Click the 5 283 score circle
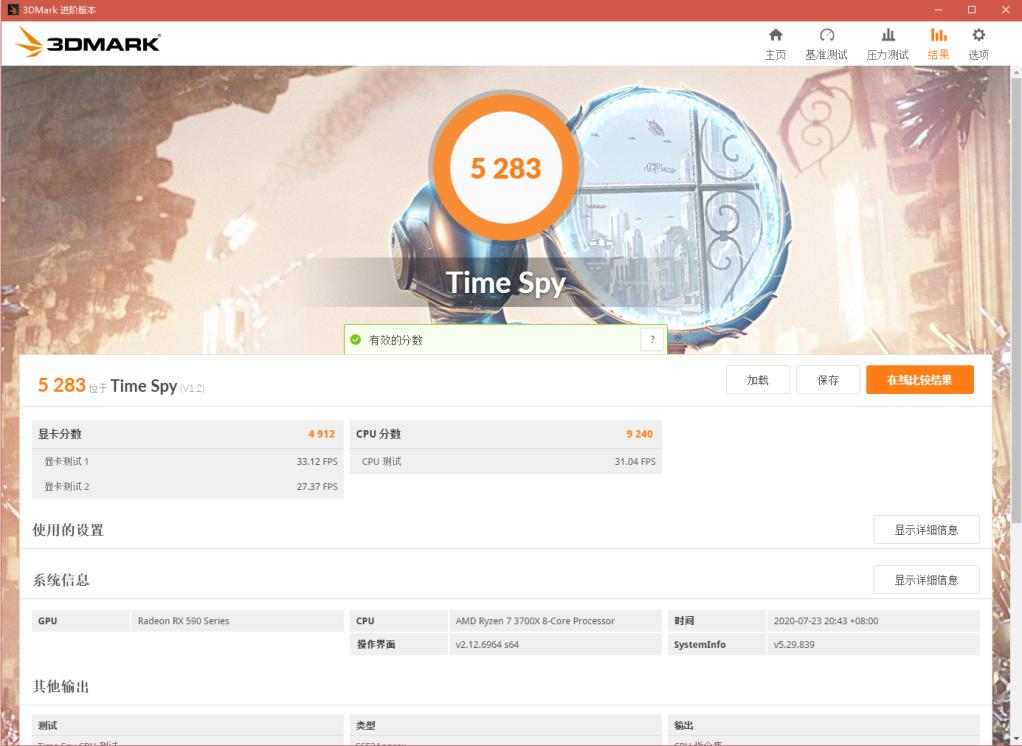1022x746 pixels. pyautogui.click(x=506, y=167)
